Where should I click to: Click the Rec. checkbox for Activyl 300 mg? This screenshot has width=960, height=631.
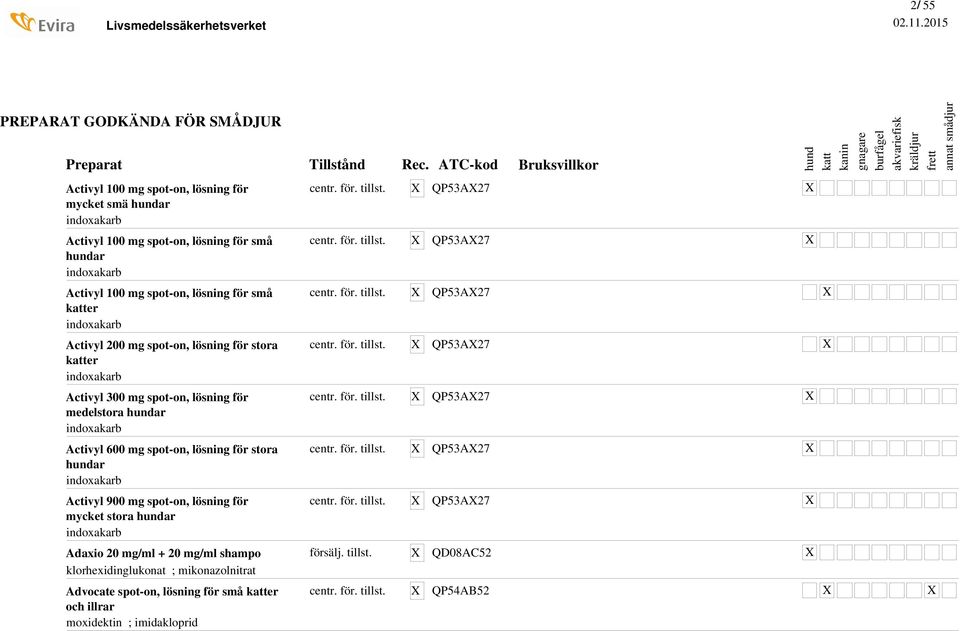(416, 397)
